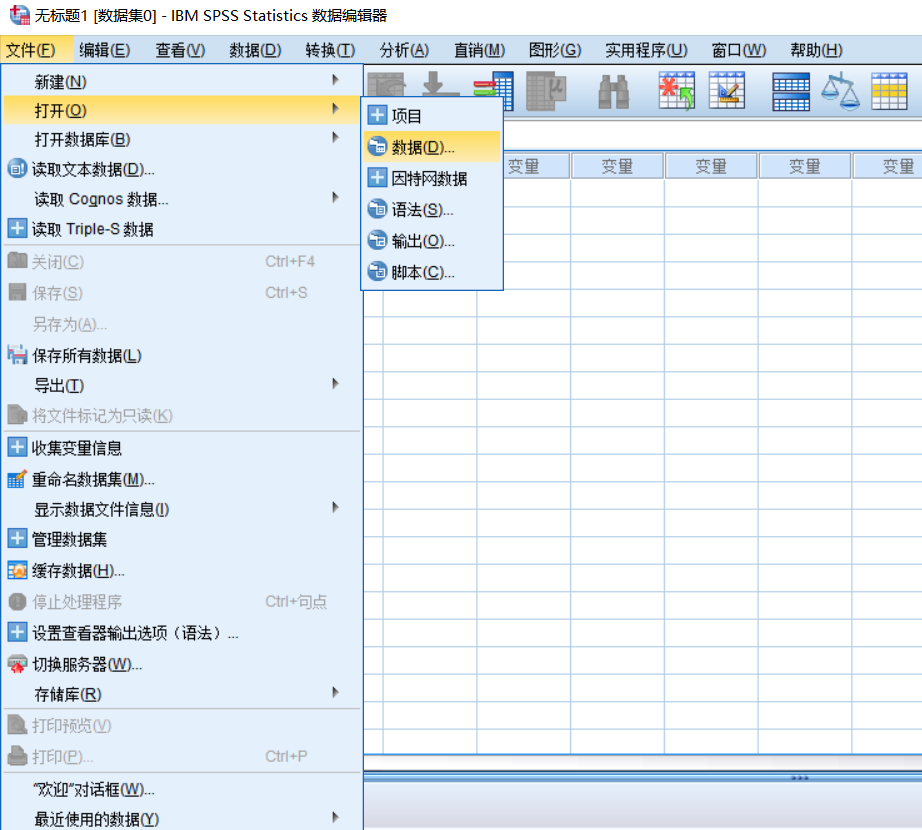Click the icon beside 因特网数据
The image size is (922, 830).
(x=377, y=178)
